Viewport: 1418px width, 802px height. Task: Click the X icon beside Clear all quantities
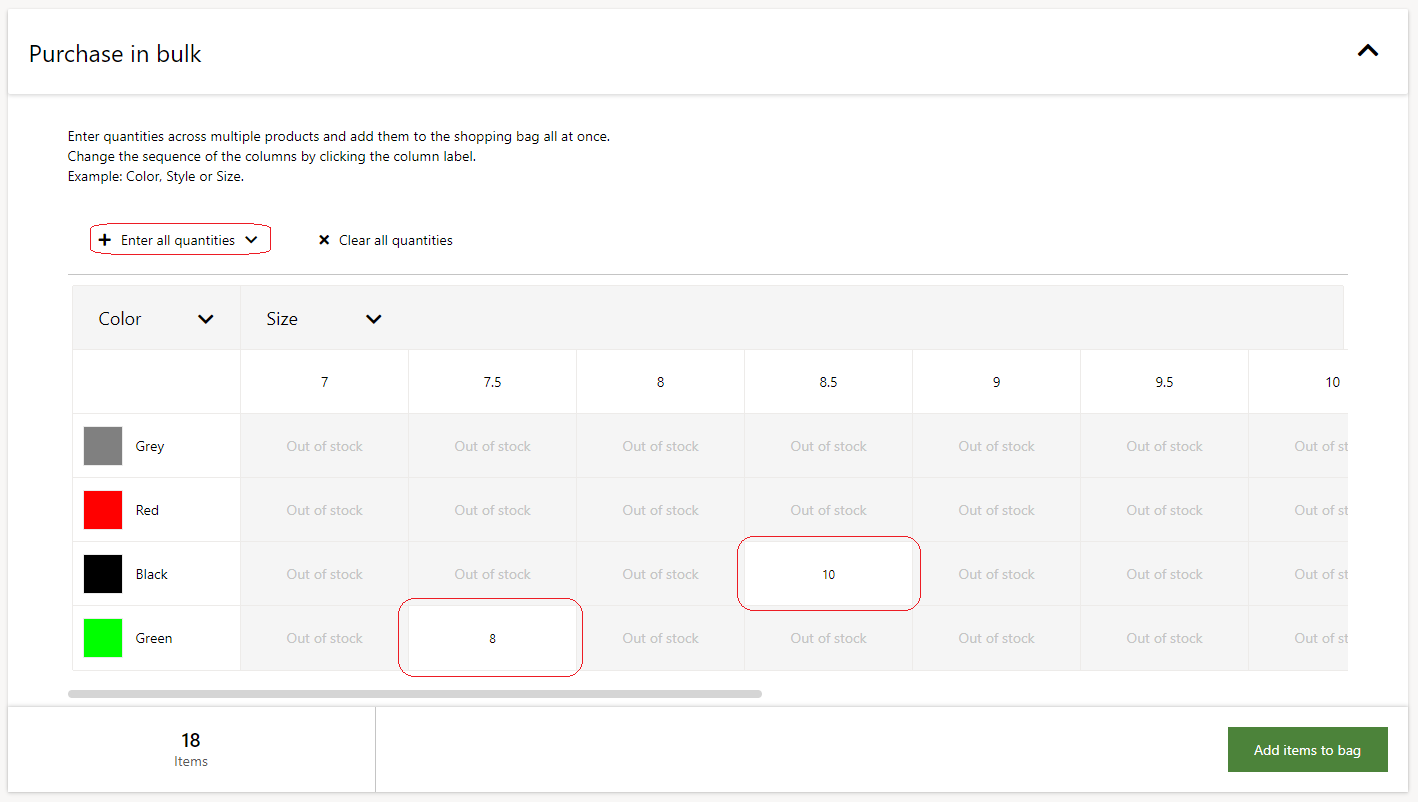[x=324, y=240]
